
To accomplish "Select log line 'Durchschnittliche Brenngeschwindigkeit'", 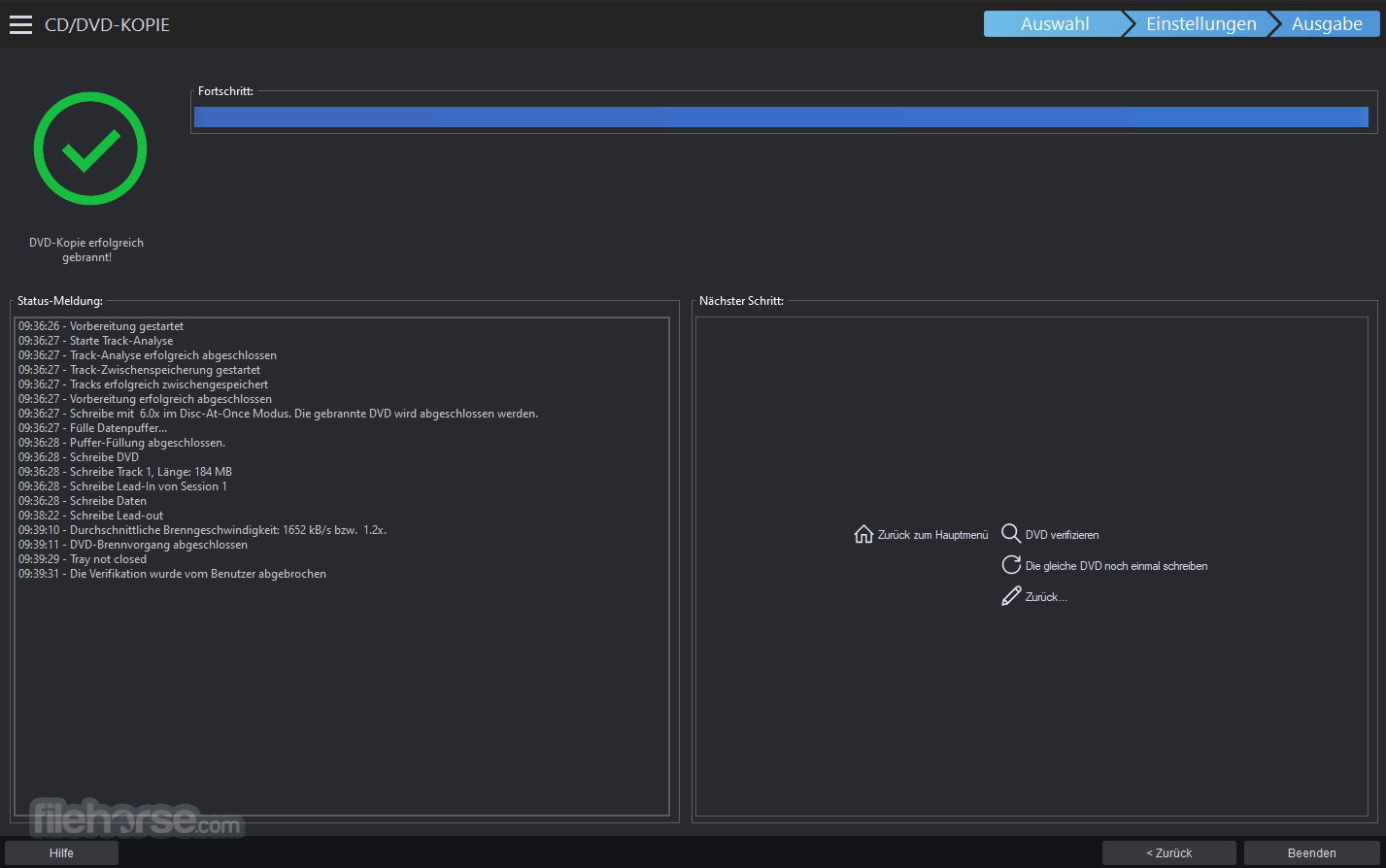I will (203, 530).
